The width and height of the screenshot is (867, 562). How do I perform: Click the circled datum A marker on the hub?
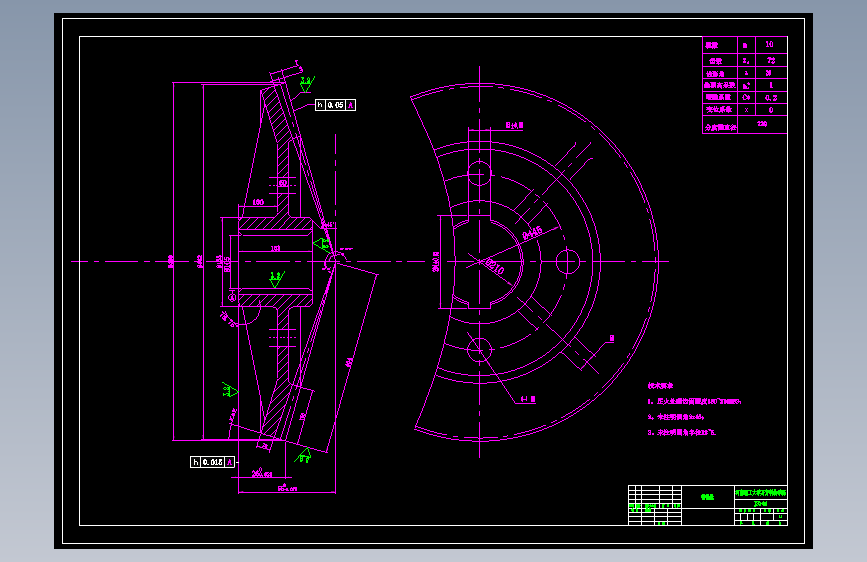[232, 298]
